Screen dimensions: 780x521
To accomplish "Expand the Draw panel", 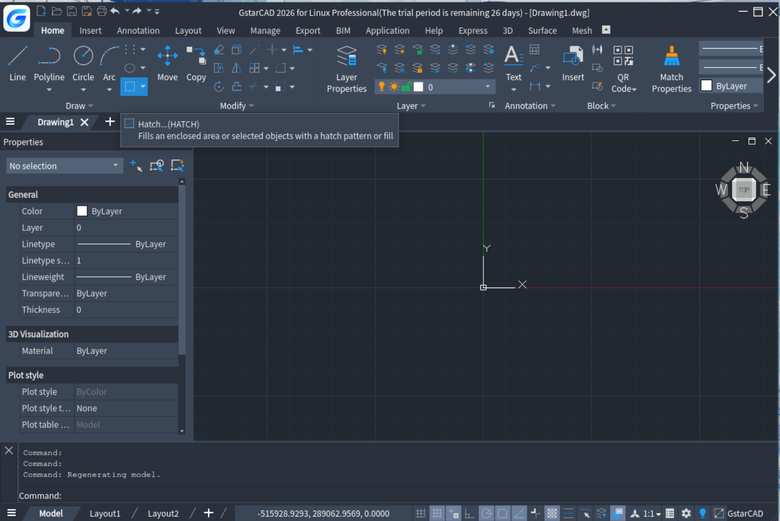I will tap(79, 105).
